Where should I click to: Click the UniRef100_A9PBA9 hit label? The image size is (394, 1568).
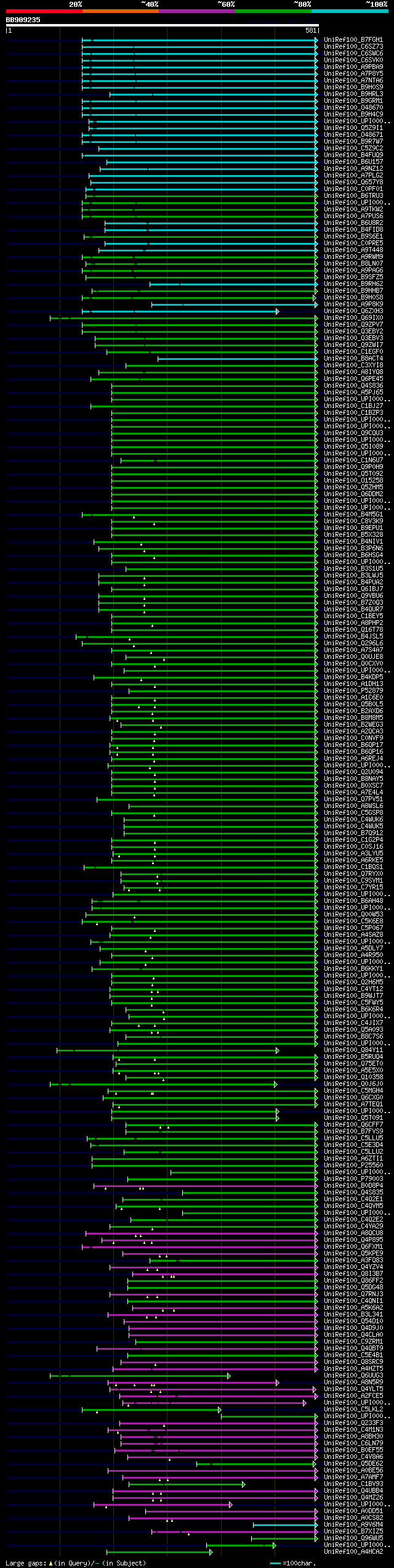353,67
